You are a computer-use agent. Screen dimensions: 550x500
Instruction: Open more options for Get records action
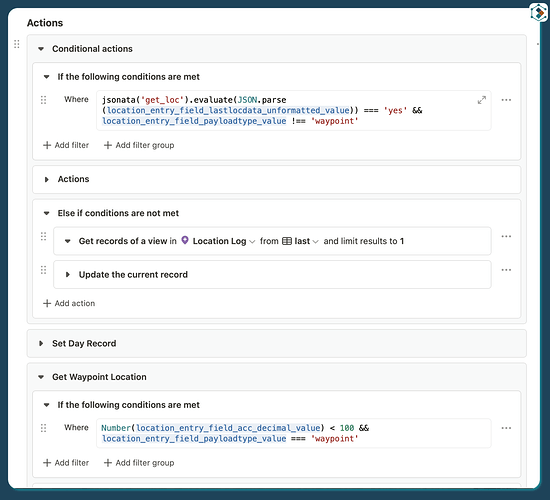pyautogui.click(x=506, y=236)
